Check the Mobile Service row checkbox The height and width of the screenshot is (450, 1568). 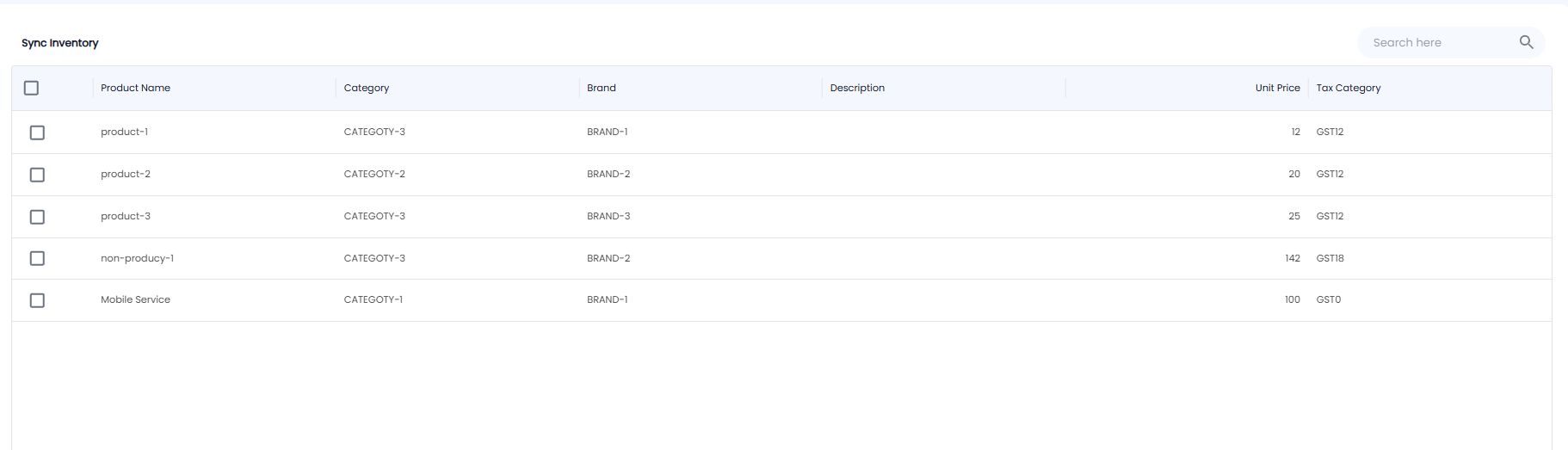(37, 300)
